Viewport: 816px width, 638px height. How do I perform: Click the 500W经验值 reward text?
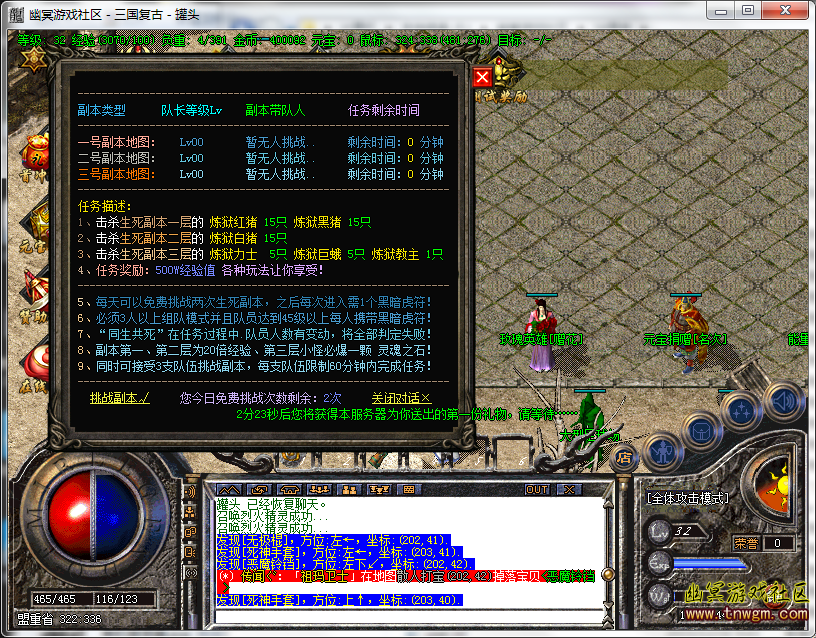click(x=185, y=271)
